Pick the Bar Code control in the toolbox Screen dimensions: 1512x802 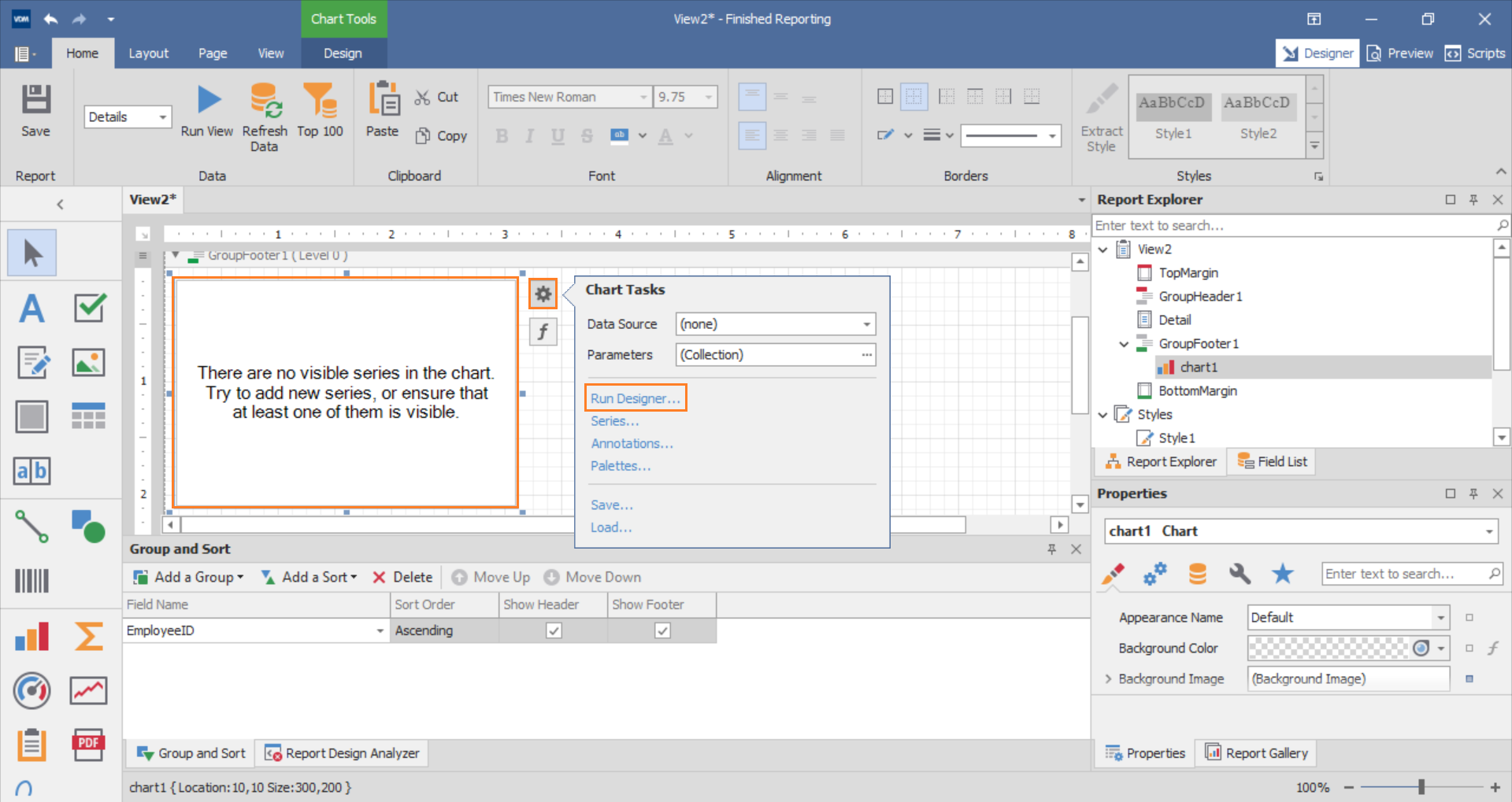[x=32, y=581]
